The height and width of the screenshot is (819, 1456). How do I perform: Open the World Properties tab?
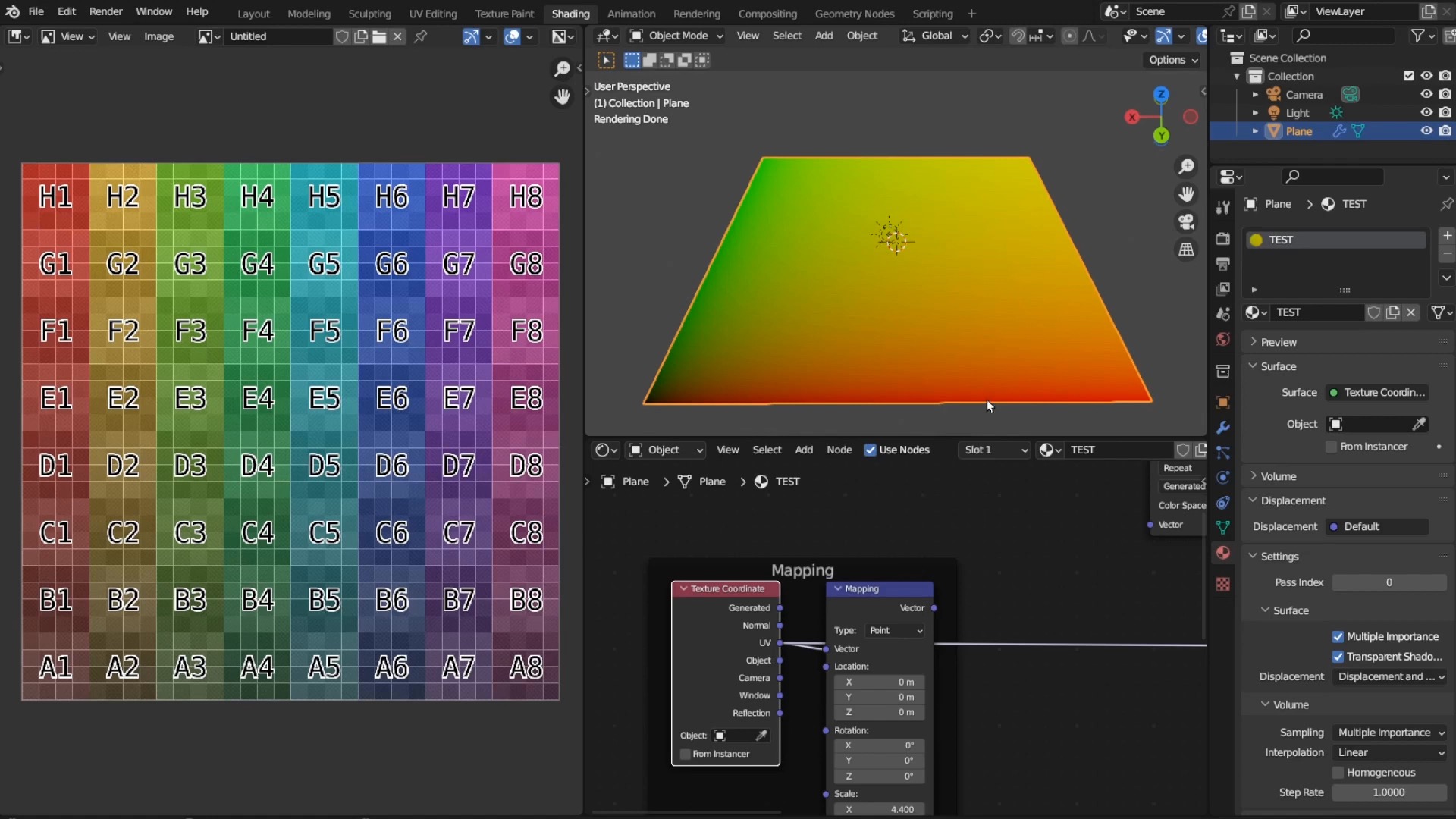(1223, 340)
